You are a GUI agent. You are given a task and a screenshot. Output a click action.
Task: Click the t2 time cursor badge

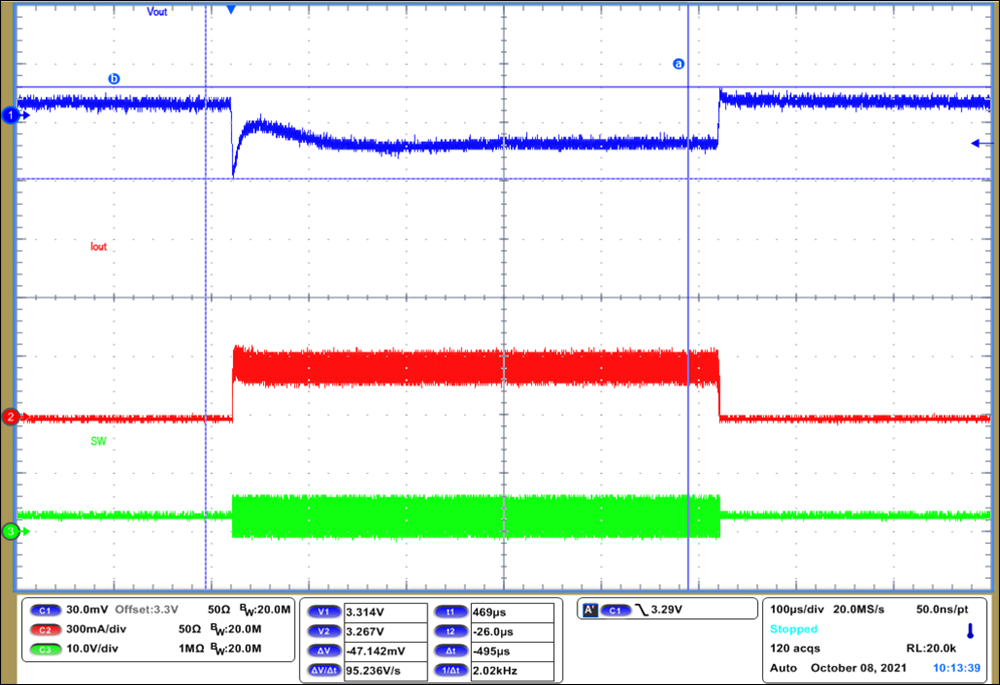point(451,633)
